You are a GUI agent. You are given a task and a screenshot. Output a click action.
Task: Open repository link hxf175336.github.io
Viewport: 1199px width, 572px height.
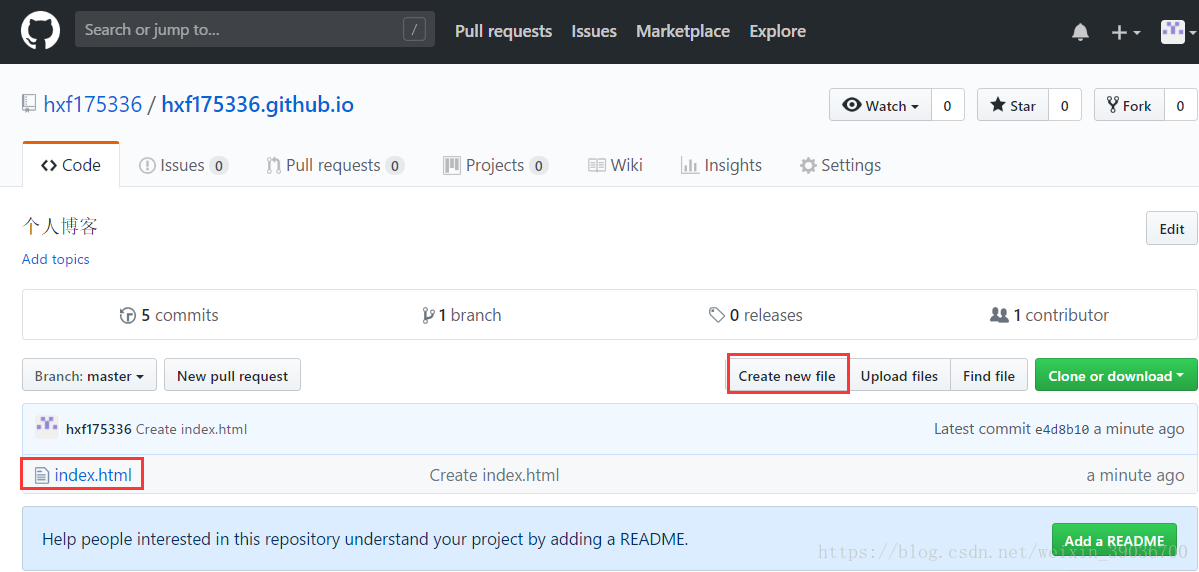tap(258, 104)
